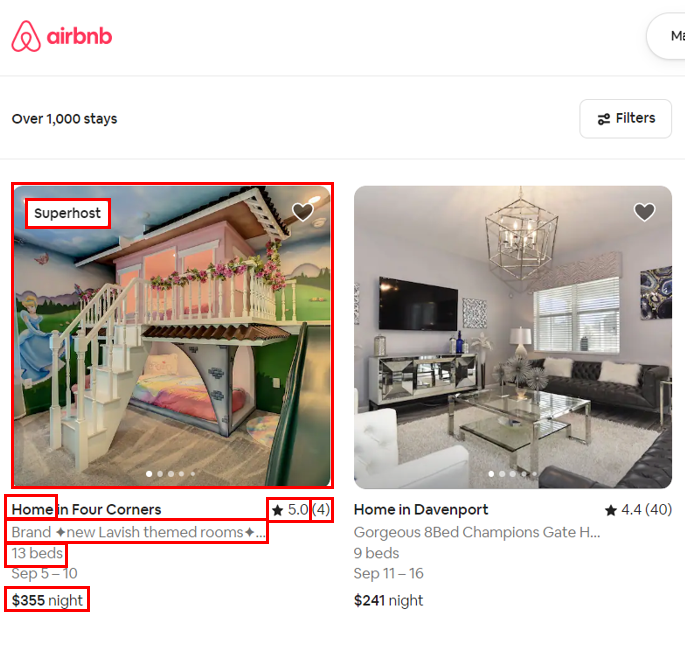Click the partially visible Map button
Viewport: 685px width, 648px height.
pyautogui.click(x=667, y=36)
